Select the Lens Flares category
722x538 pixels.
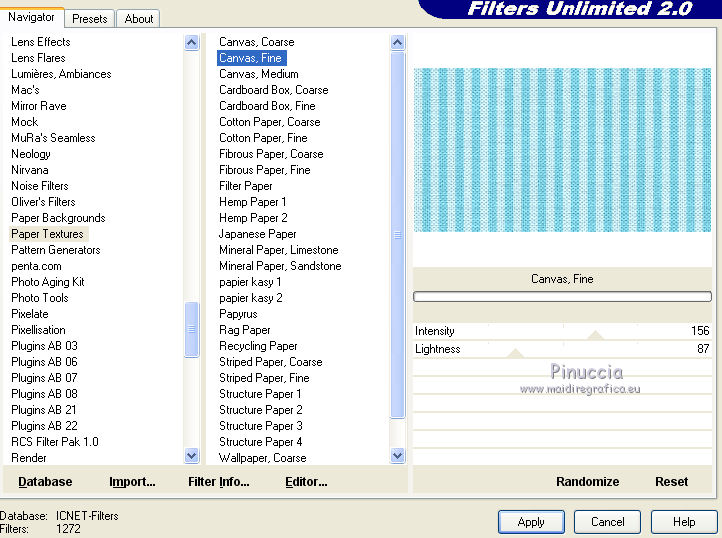pos(38,58)
